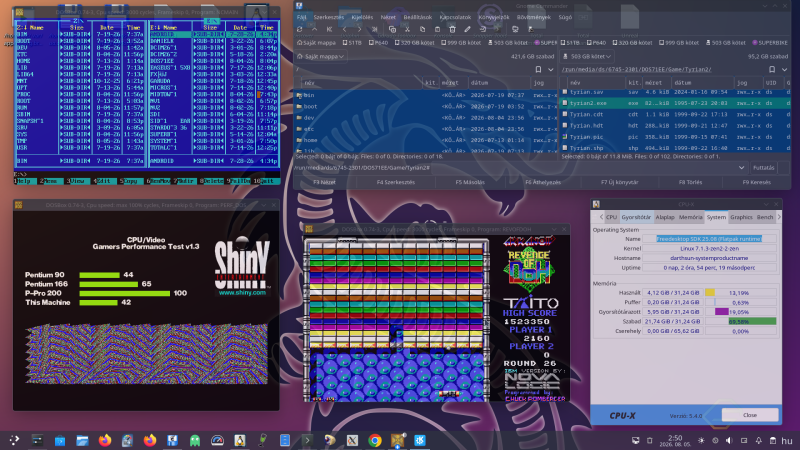The image size is (800, 450).
Task: Click the speedometer gauge taskbar icon
Action: tap(217, 440)
